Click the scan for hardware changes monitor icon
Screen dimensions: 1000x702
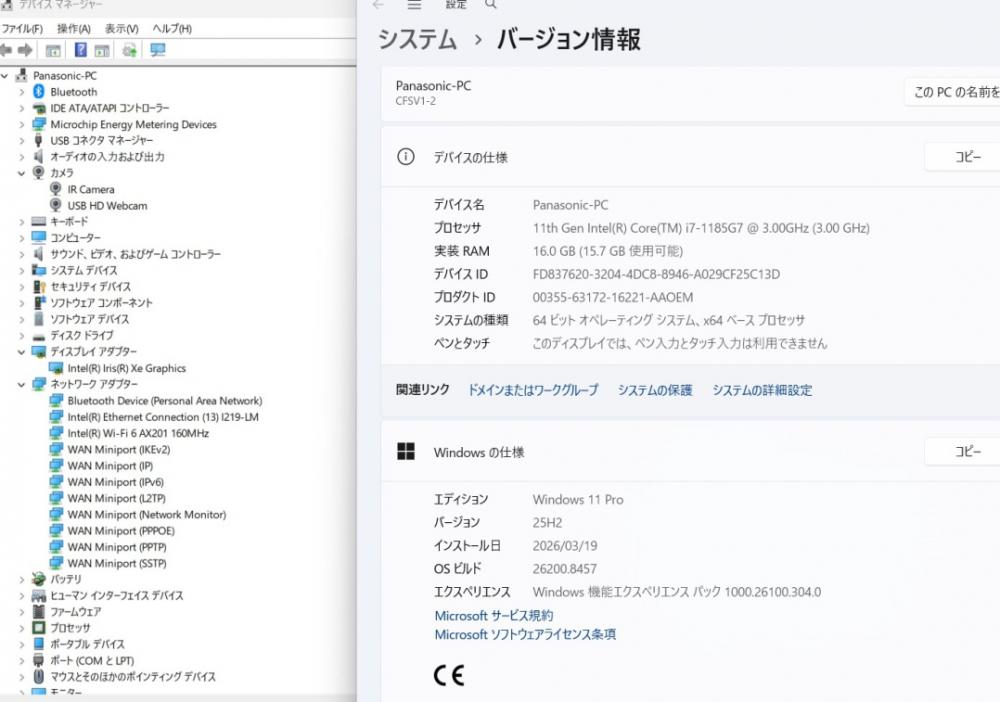(x=158, y=50)
